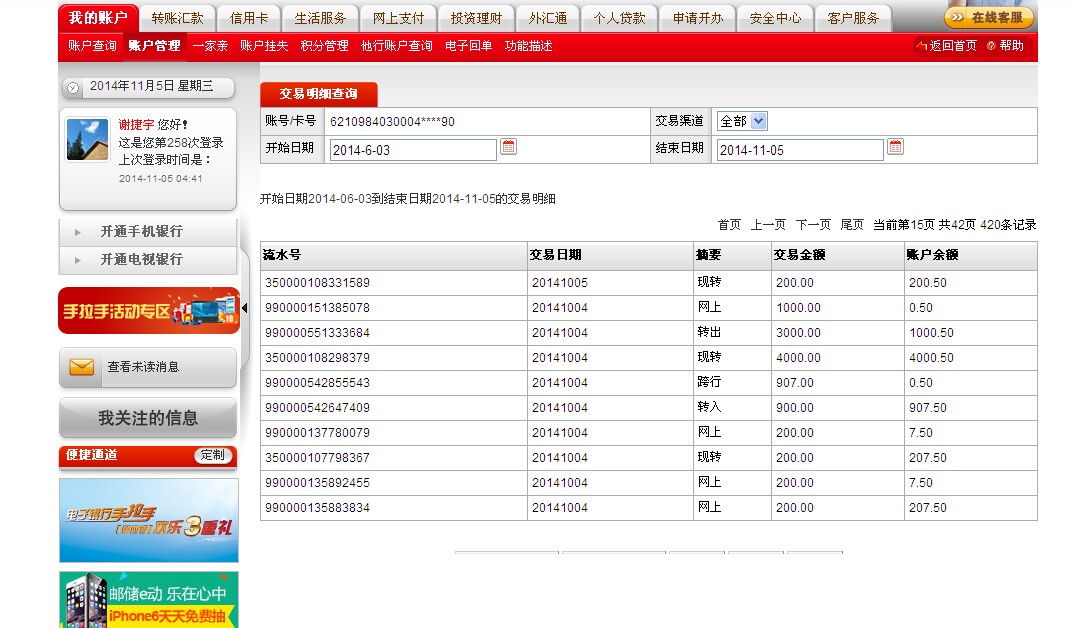Image resolution: width=1076 pixels, height=628 pixels.
Task: Open the 交易渠道 dropdown showing 全部
Action: [741, 121]
